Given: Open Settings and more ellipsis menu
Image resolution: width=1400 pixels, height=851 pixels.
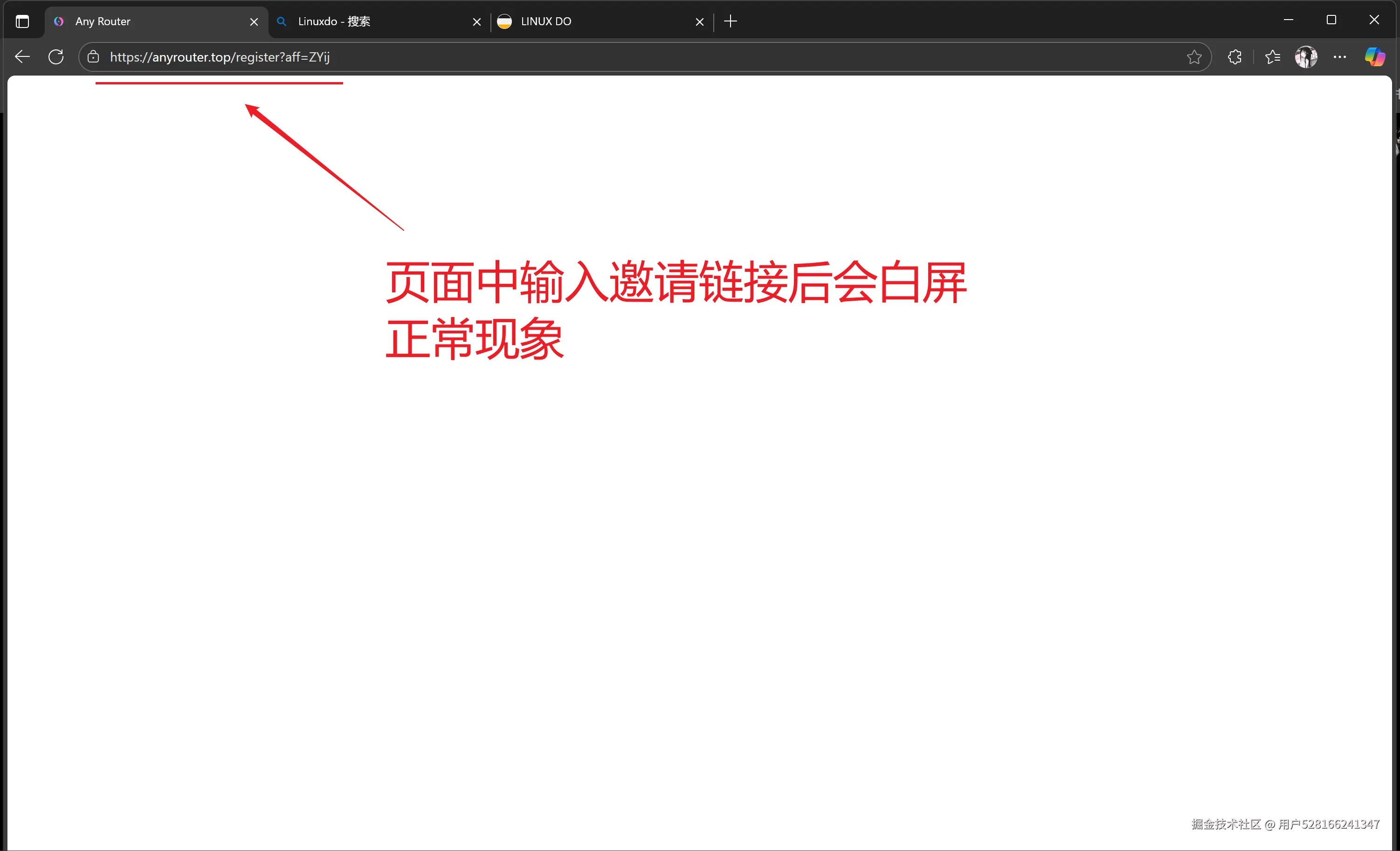Looking at the screenshot, I should (x=1340, y=57).
